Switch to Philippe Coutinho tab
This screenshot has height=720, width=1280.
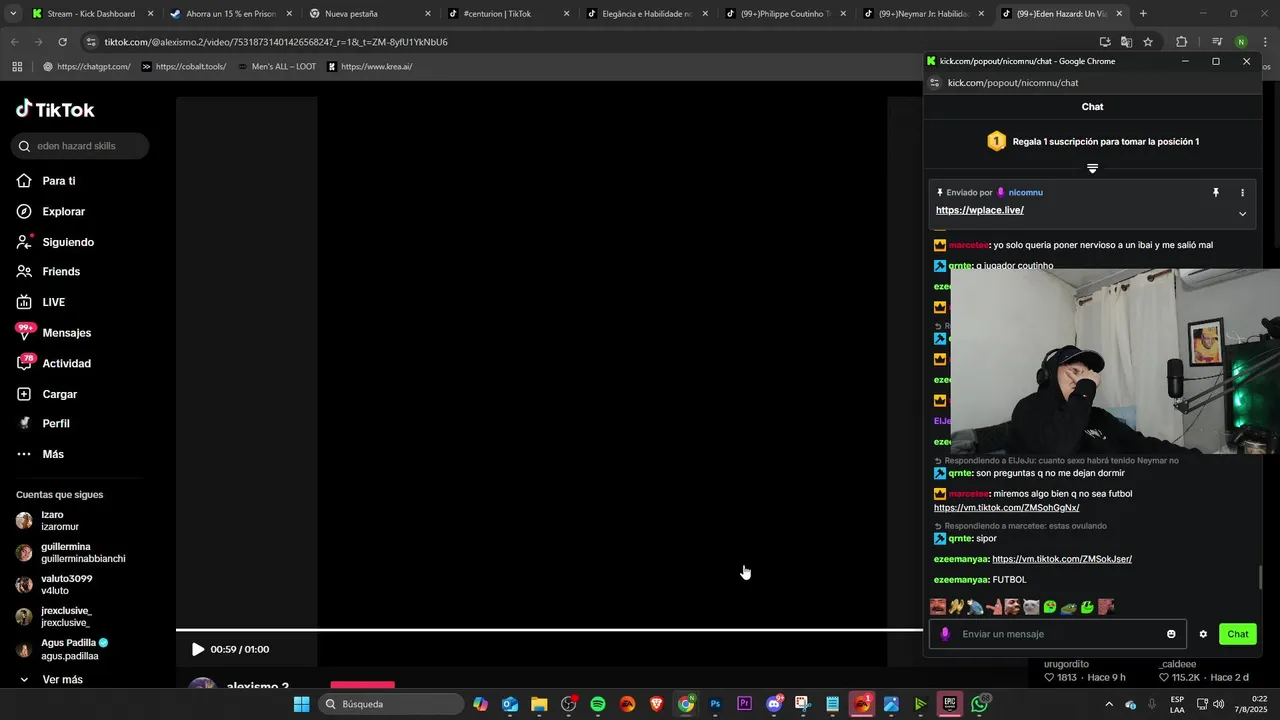785,14
